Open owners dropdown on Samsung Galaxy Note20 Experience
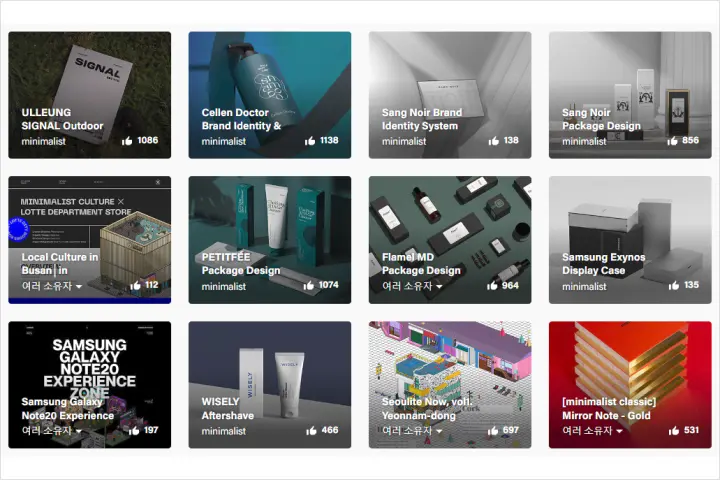Screen dimensions: 720x480 tap(51, 431)
